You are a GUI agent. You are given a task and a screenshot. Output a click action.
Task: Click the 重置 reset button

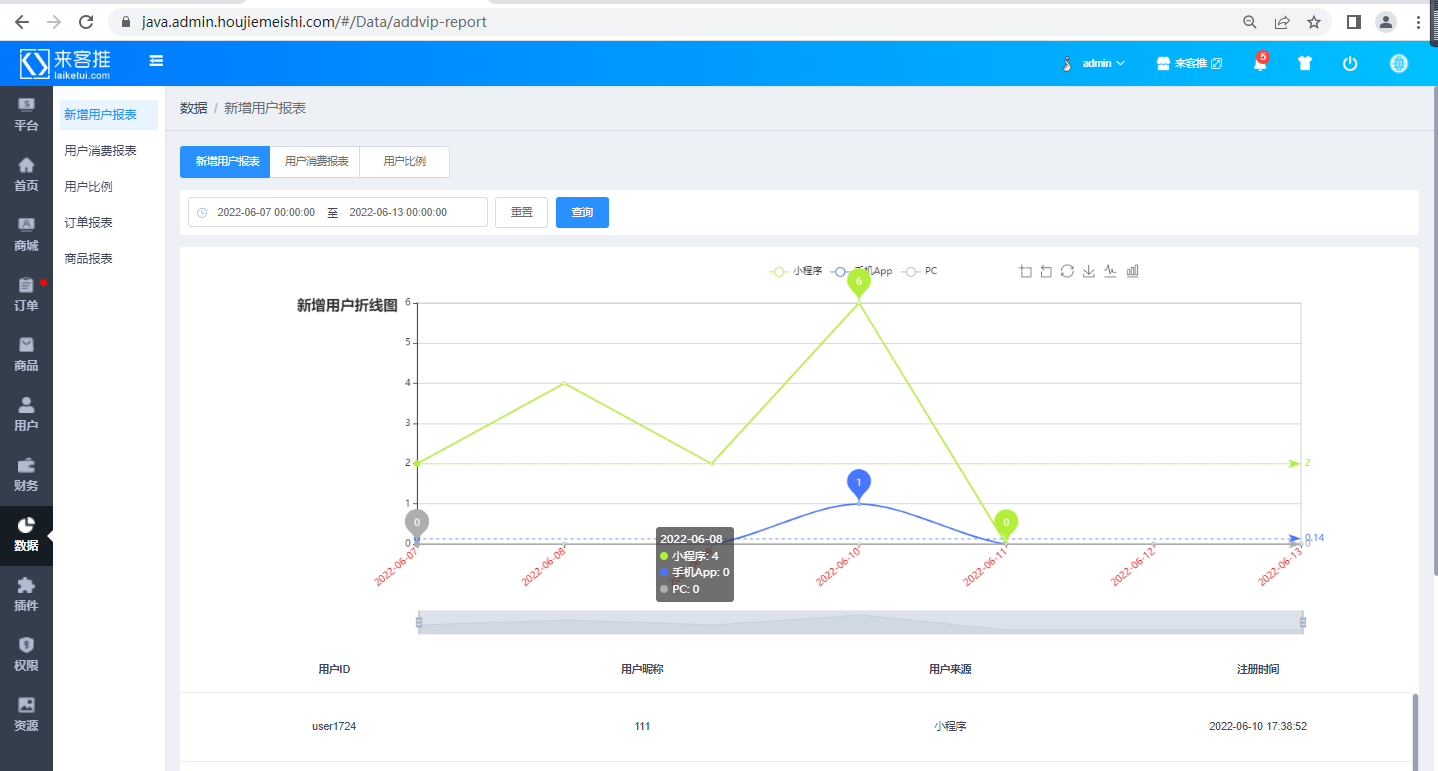click(x=521, y=212)
